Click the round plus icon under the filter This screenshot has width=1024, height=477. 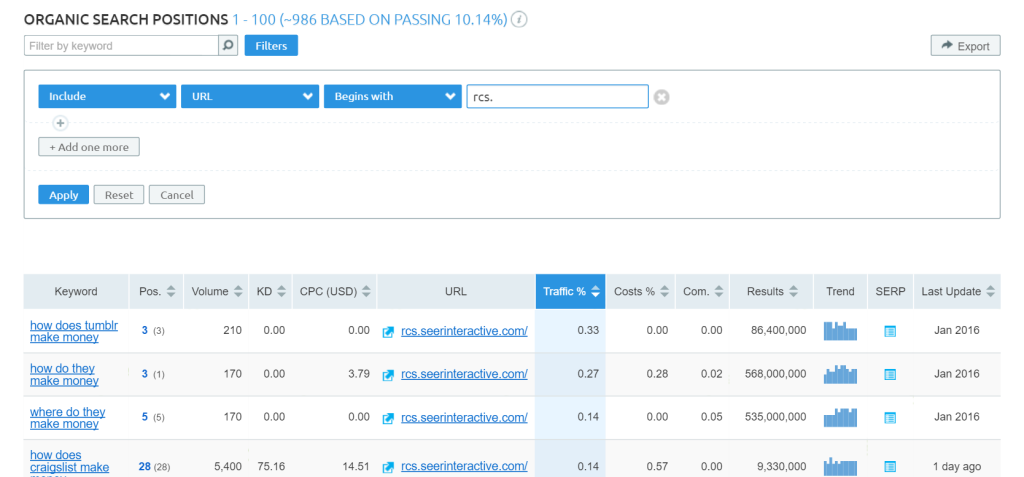[60, 123]
